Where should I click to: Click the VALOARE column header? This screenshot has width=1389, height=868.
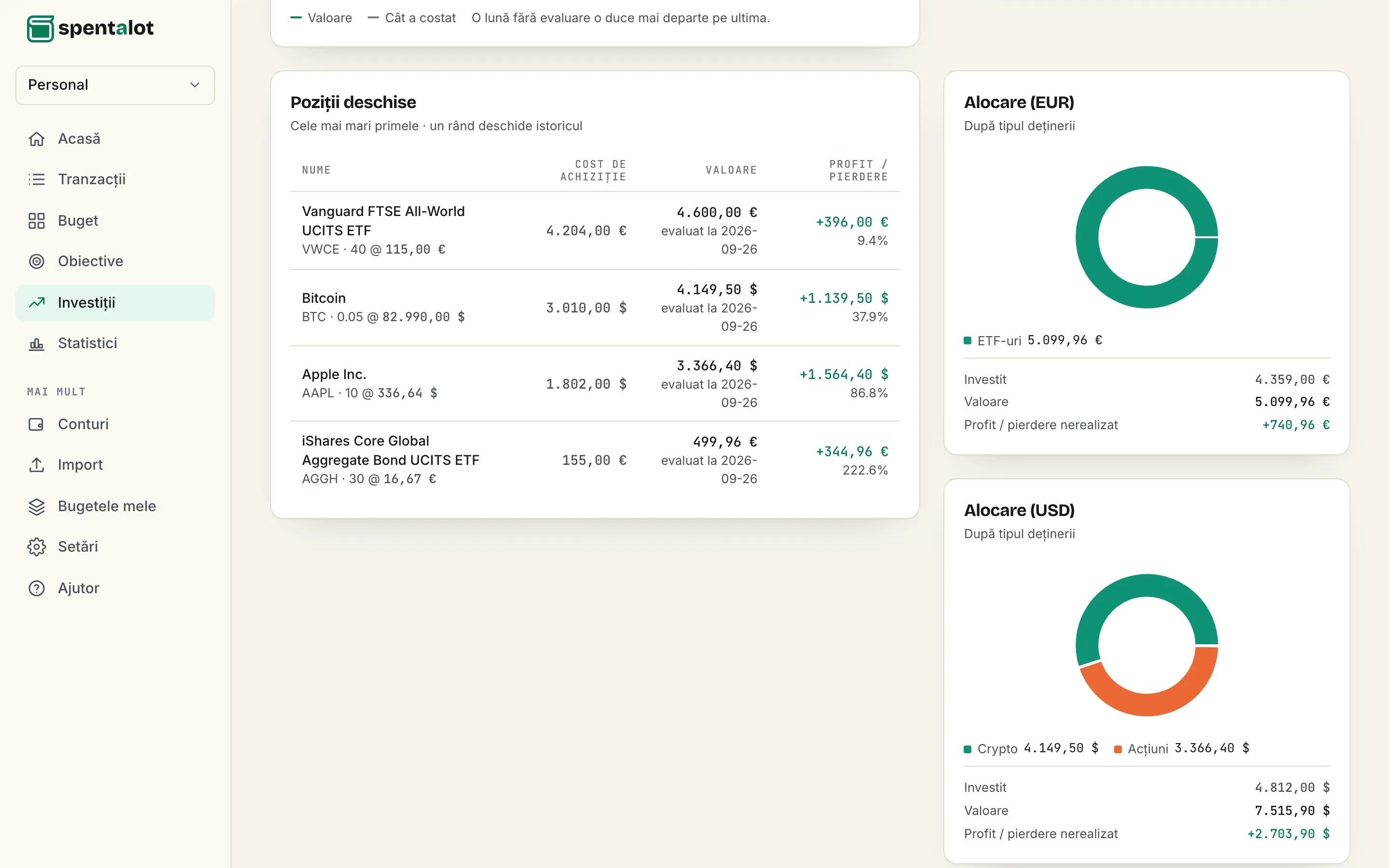(731, 170)
